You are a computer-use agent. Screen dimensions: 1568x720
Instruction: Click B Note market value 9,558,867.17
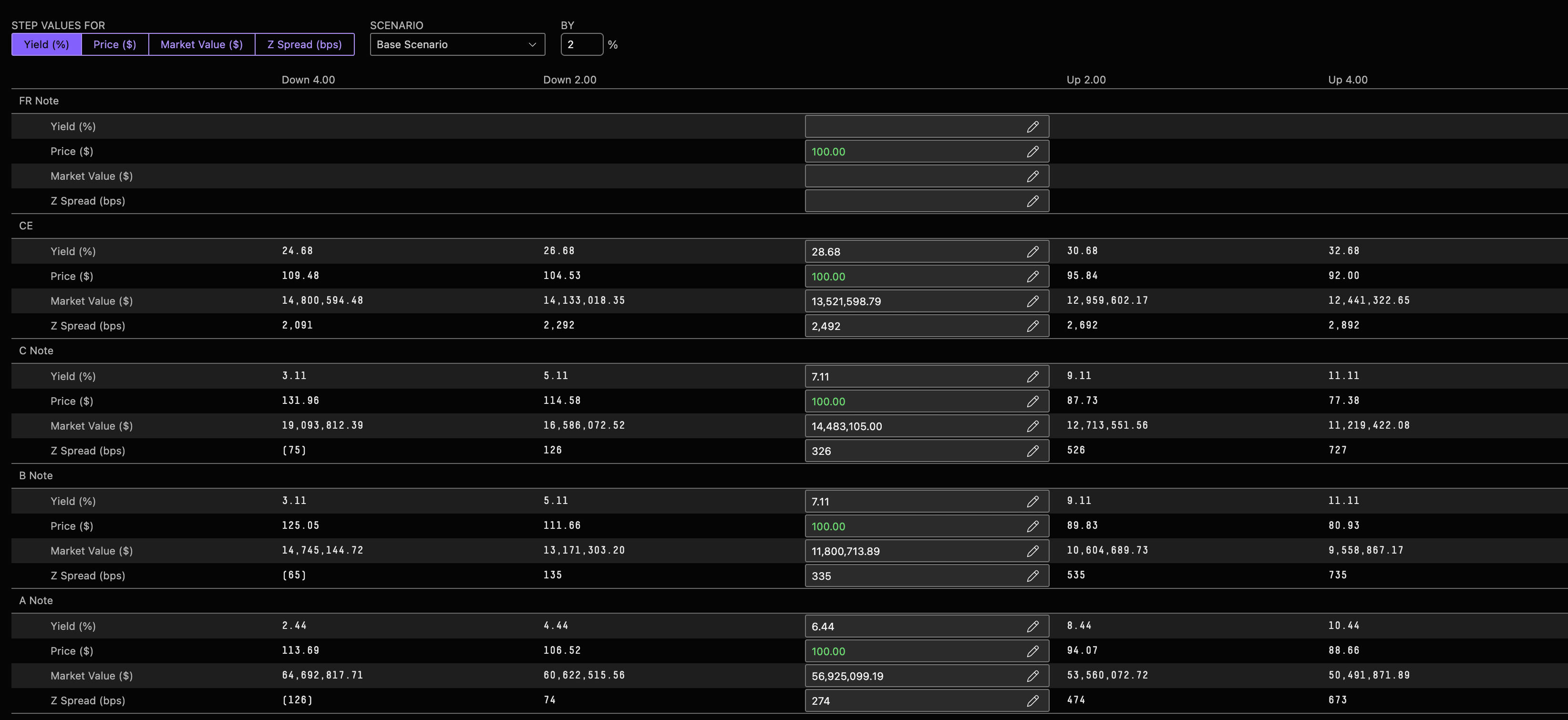[1366, 550]
